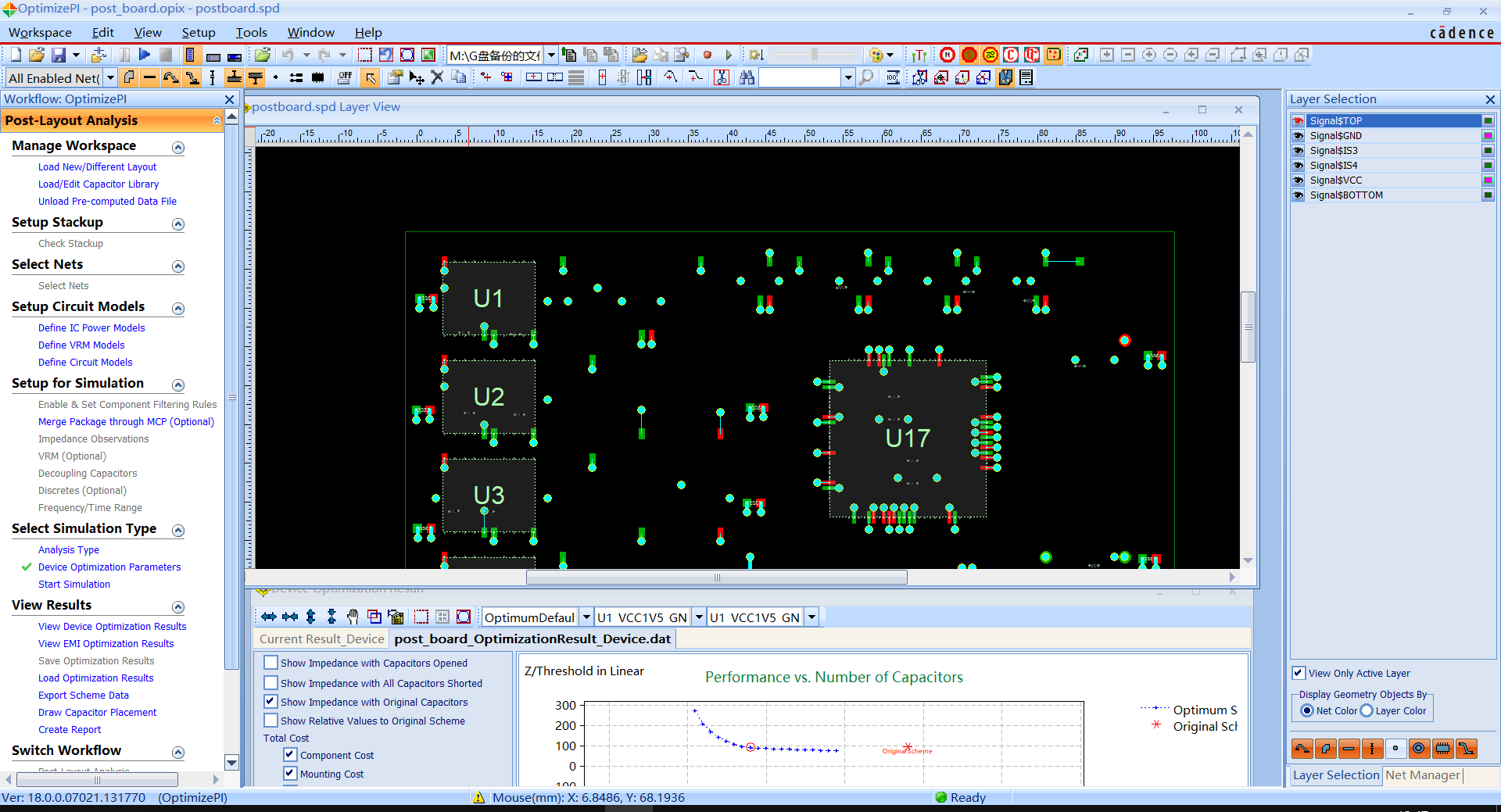Collapse the View Results section

[178, 607]
